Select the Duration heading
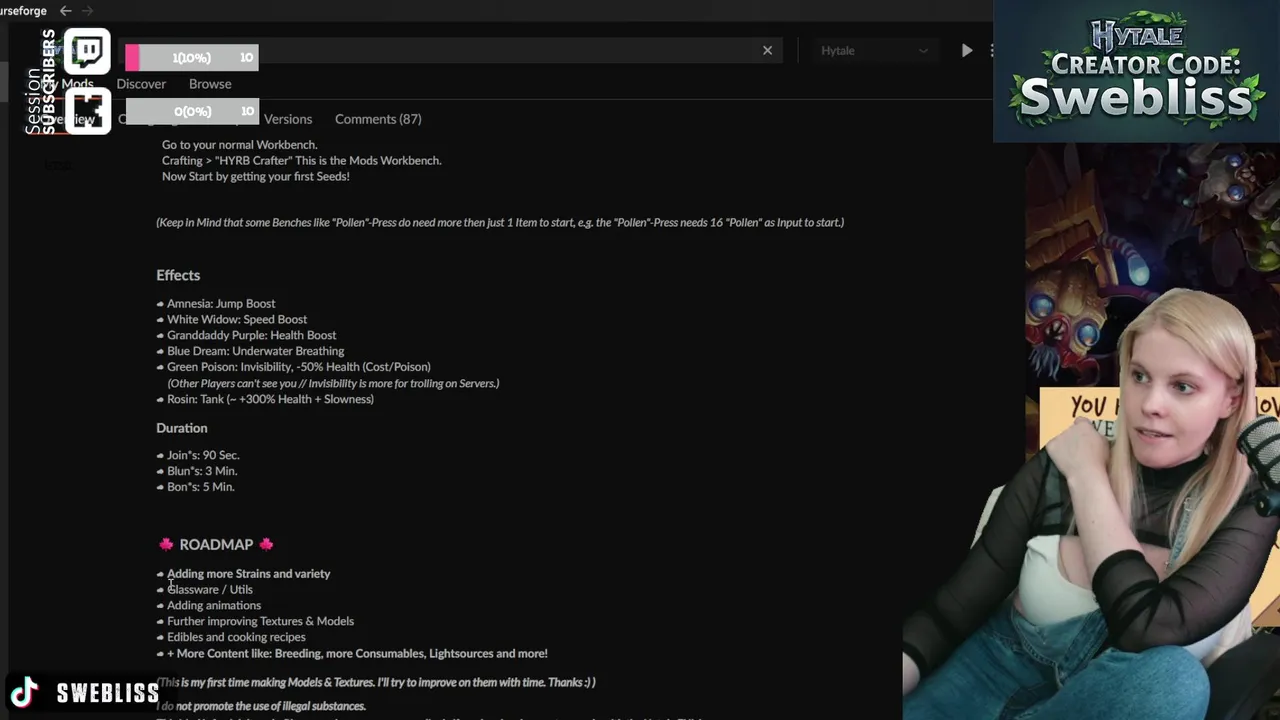The height and width of the screenshot is (720, 1280). (182, 428)
